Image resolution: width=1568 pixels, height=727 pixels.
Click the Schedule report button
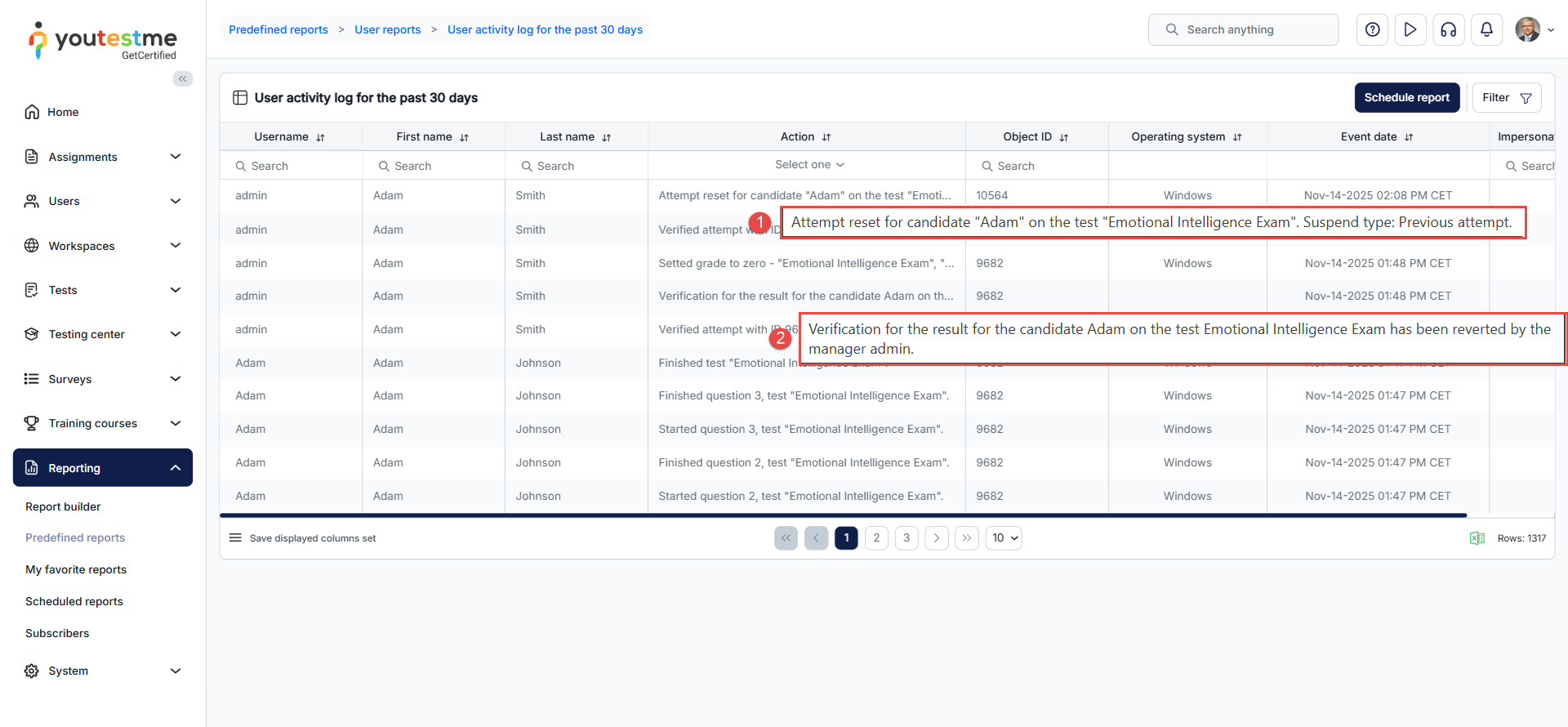point(1406,97)
